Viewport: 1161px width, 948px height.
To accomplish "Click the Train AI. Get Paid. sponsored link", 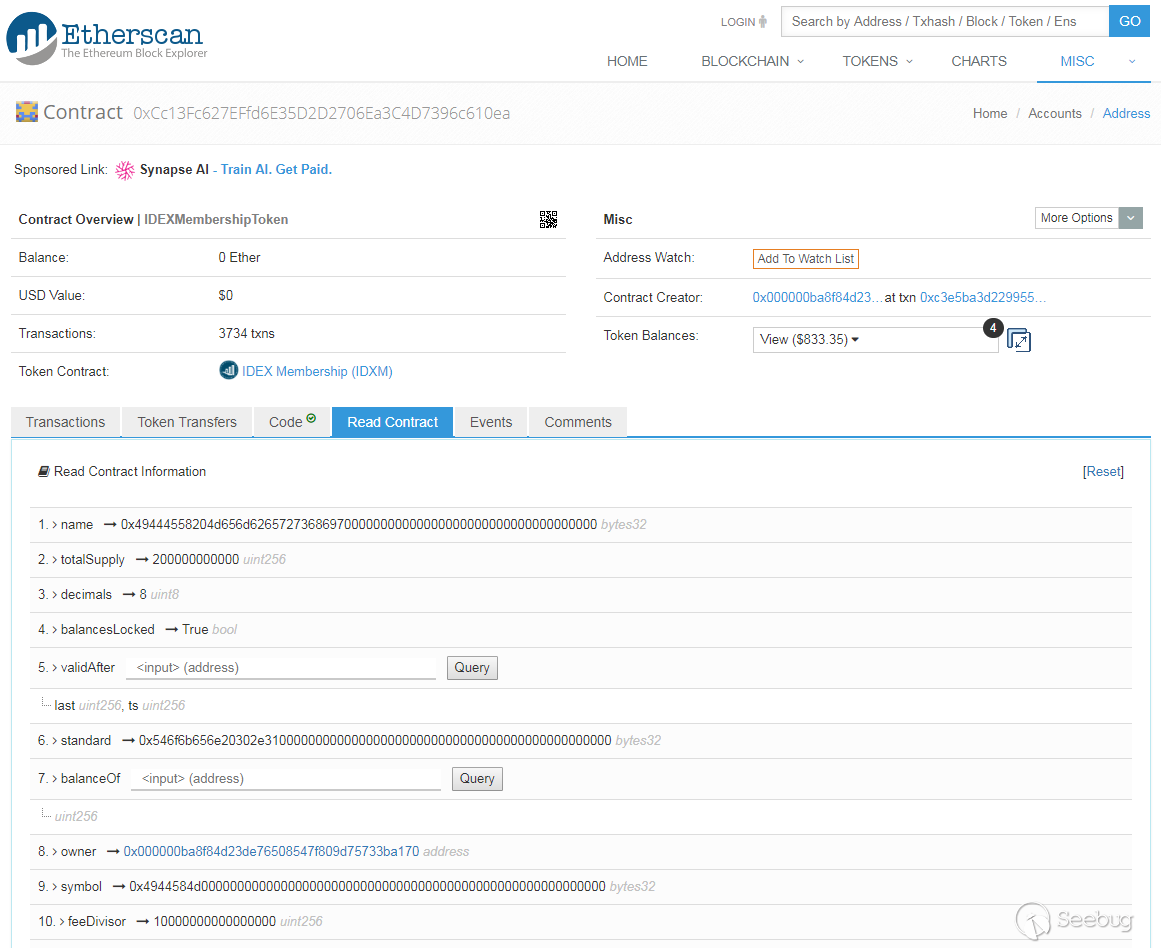I will [x=276, y=170].
